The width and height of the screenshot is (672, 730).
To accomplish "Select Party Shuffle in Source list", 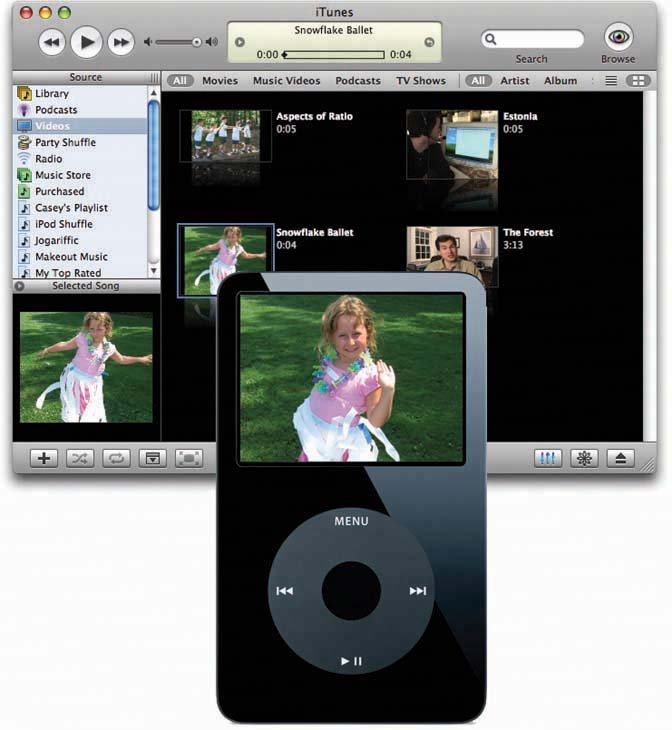I will [x=65, y=142].
